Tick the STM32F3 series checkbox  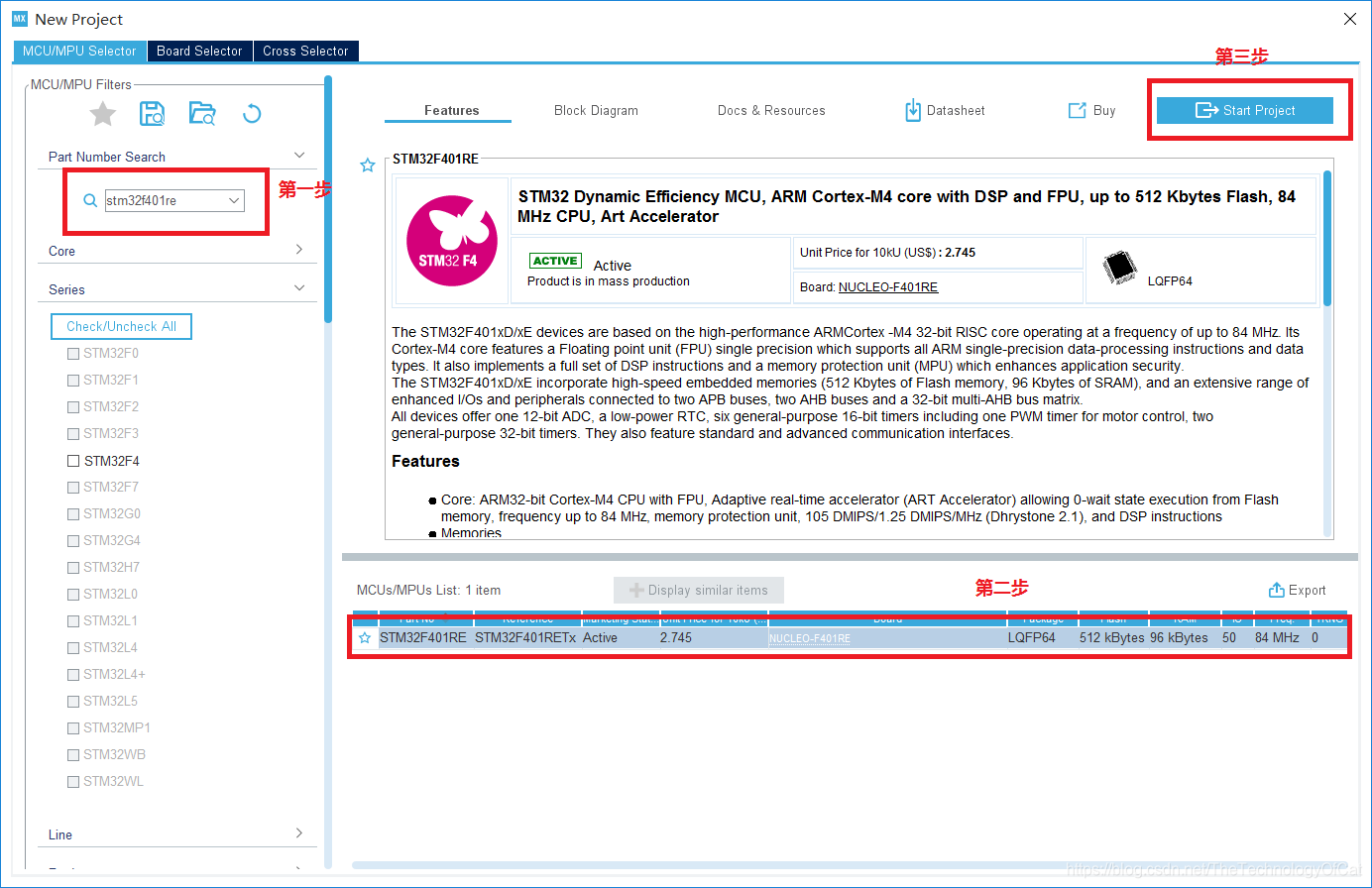click(x=73, y=433)
